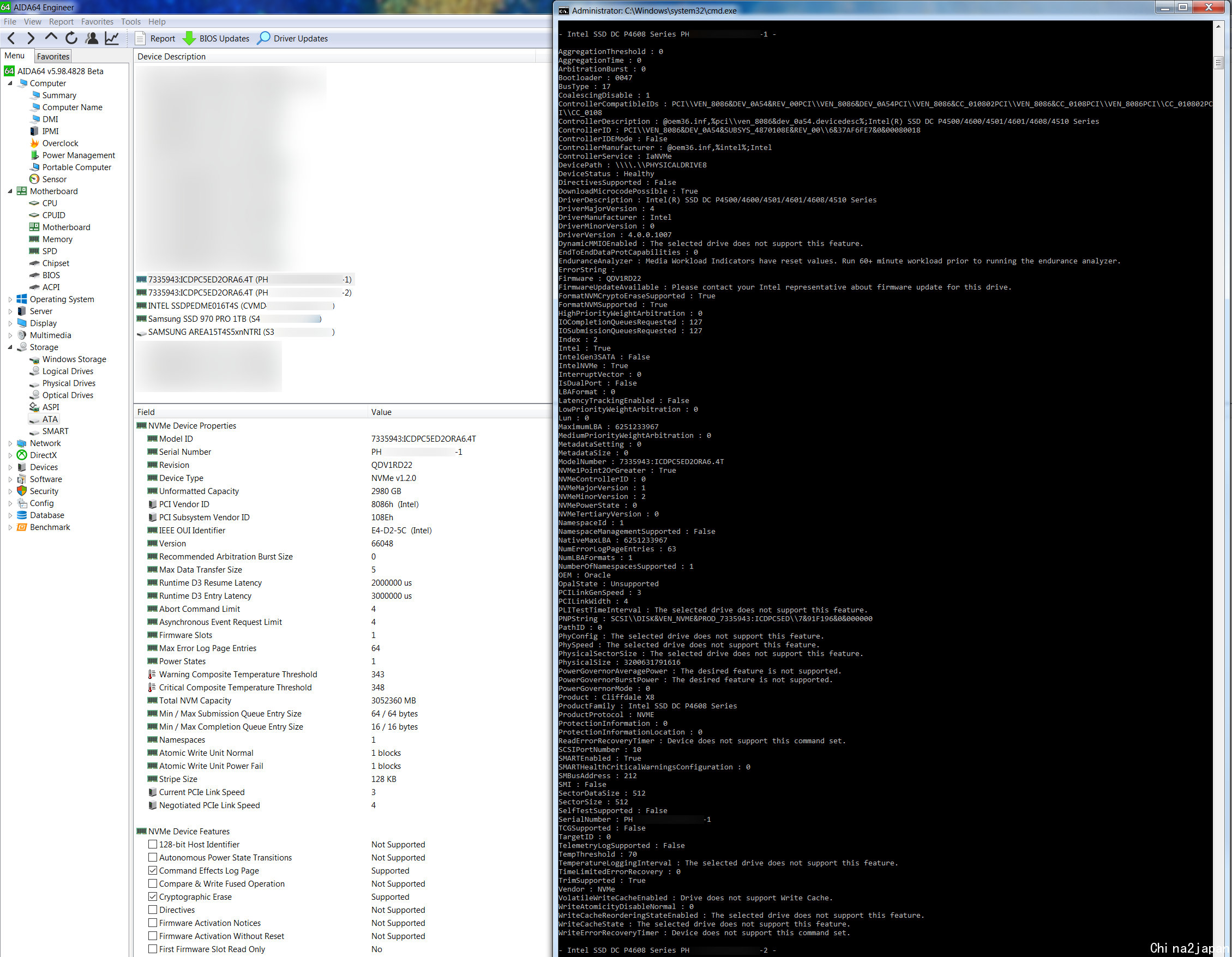The width and height of the screenshot is (1232, 957).
Task: Toggle Autonomous Power State Transitions checkbox
Action: pyautogui.click(x=153, y=857)
